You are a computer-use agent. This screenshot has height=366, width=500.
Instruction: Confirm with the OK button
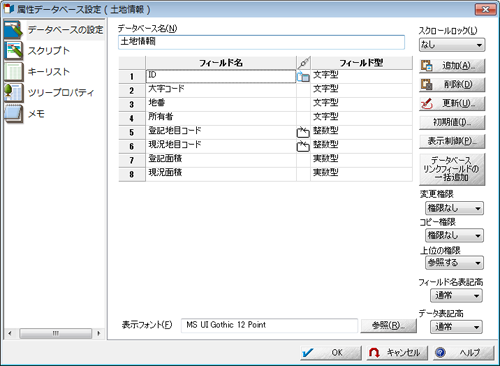[330, 353]
